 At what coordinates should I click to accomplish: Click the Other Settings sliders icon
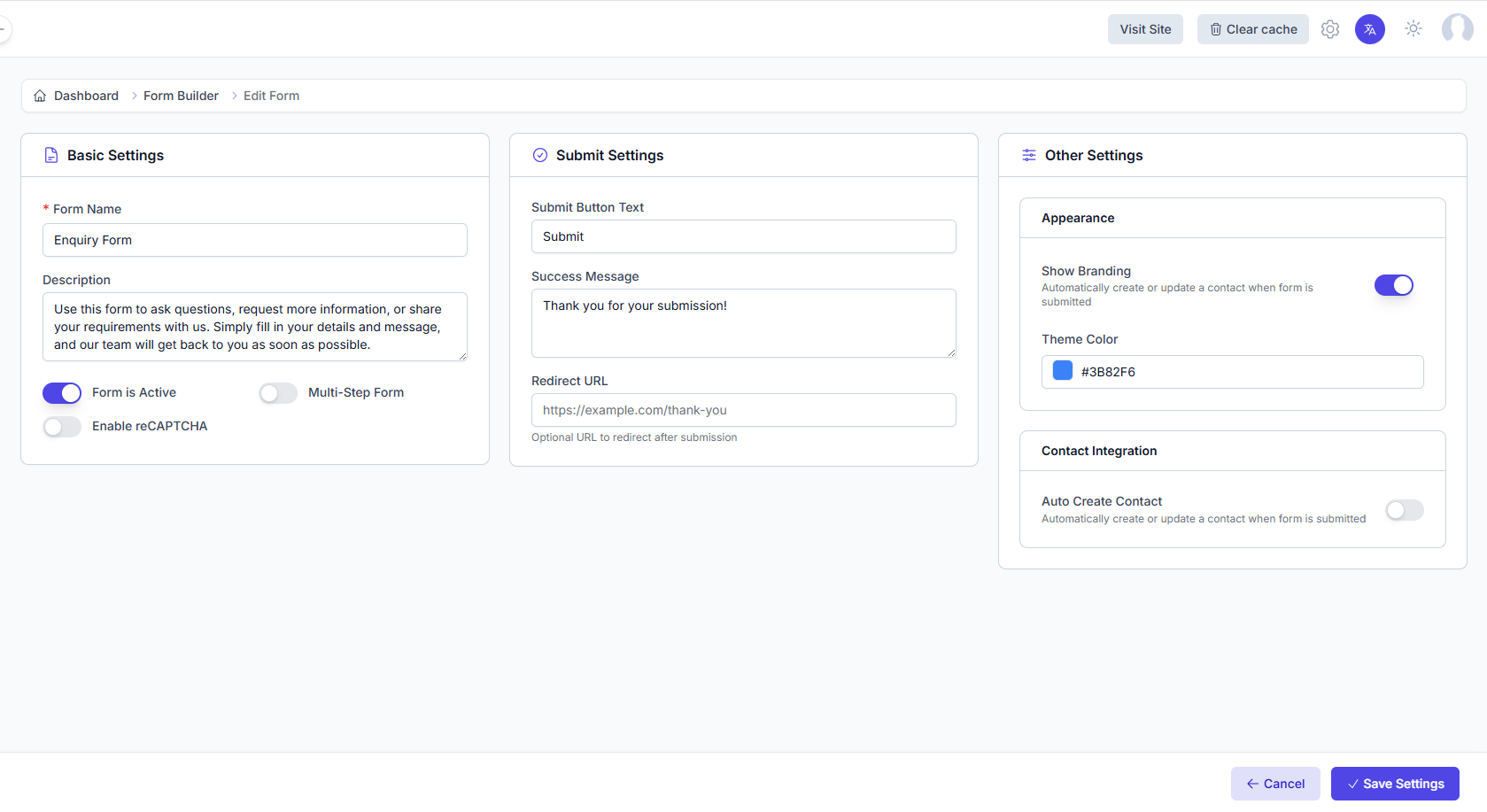(x=1029, y=155)
